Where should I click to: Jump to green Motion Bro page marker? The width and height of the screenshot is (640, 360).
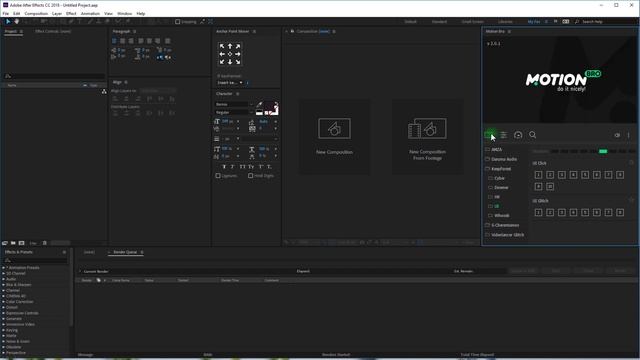603,151
